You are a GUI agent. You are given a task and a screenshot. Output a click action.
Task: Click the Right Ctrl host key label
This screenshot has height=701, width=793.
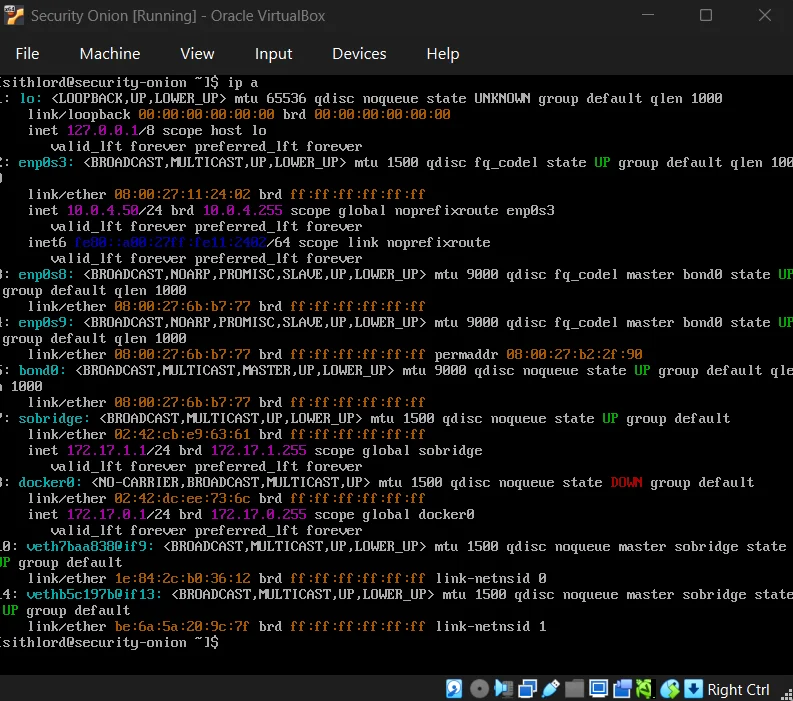tap(738, 689)
